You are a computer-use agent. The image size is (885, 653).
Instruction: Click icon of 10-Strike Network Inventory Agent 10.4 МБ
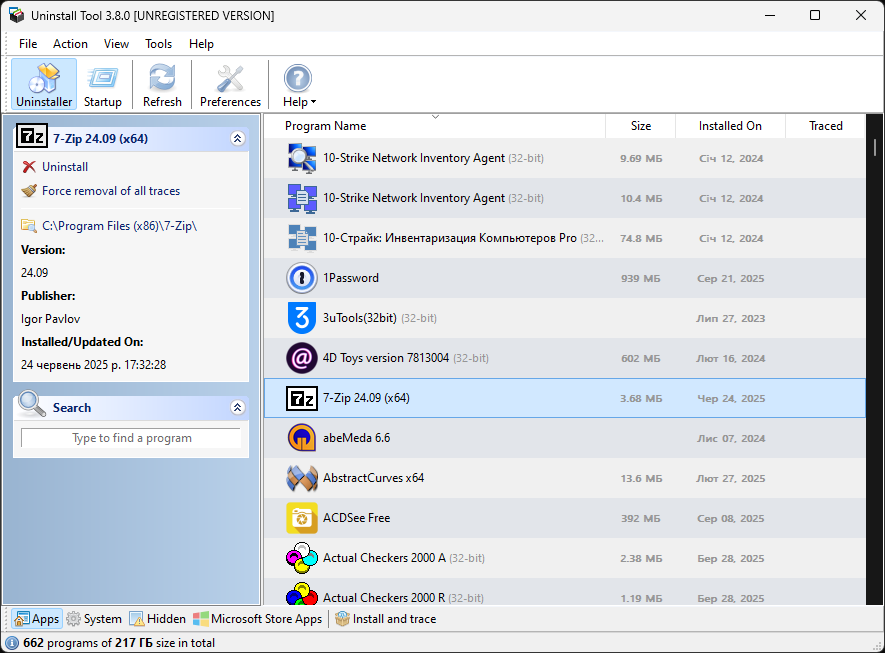[301, 198]
